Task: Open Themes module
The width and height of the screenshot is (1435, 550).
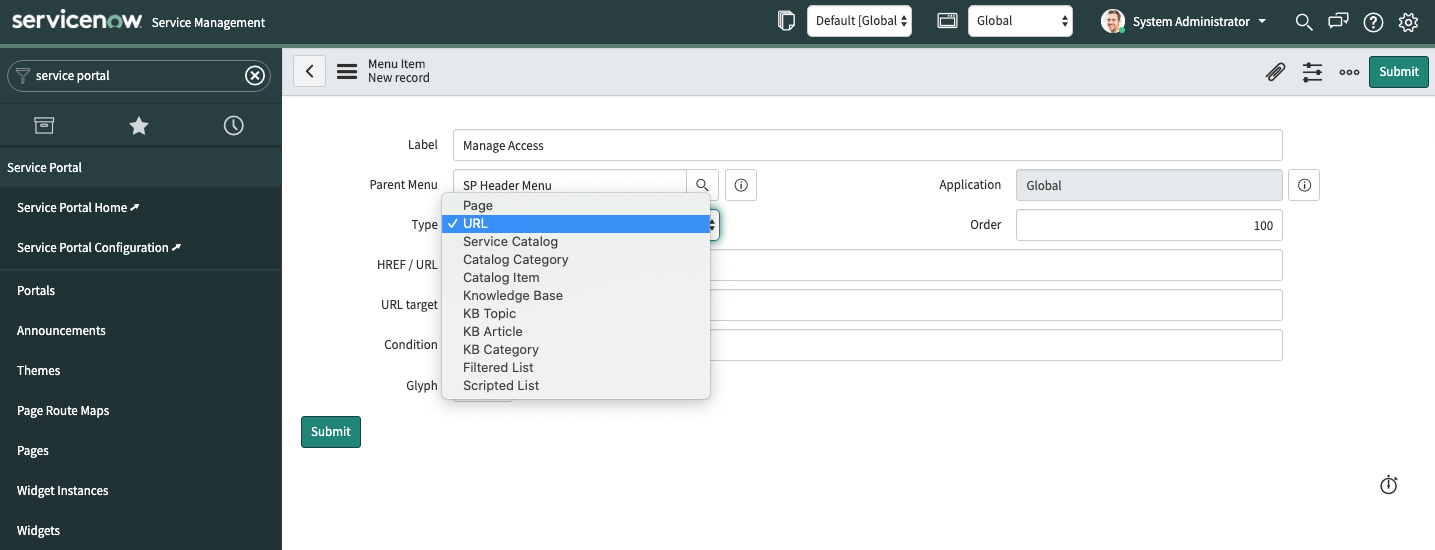Action: coord(39,370)
